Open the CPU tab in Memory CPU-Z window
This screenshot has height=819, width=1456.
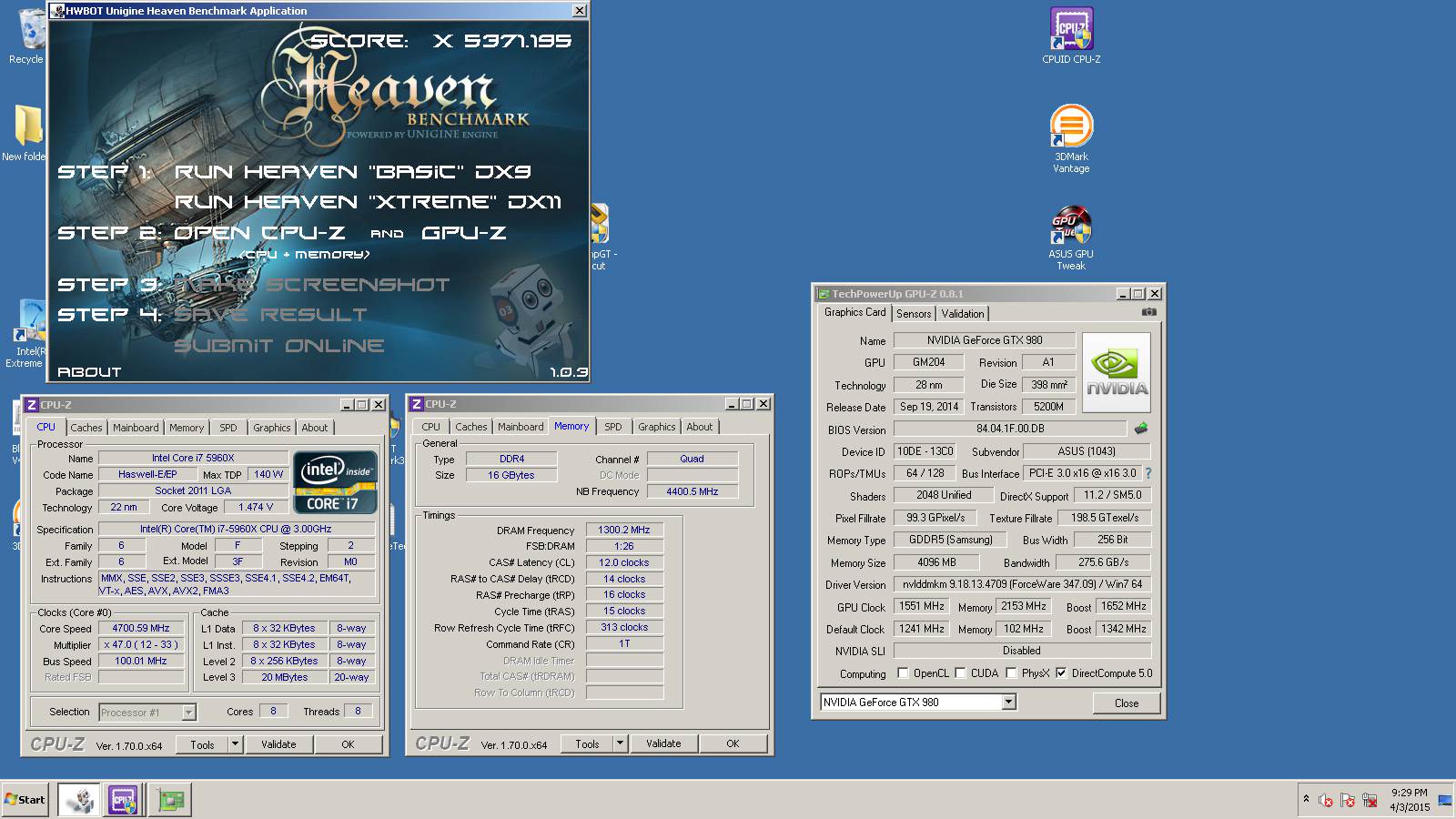click(x=431, y=427)
